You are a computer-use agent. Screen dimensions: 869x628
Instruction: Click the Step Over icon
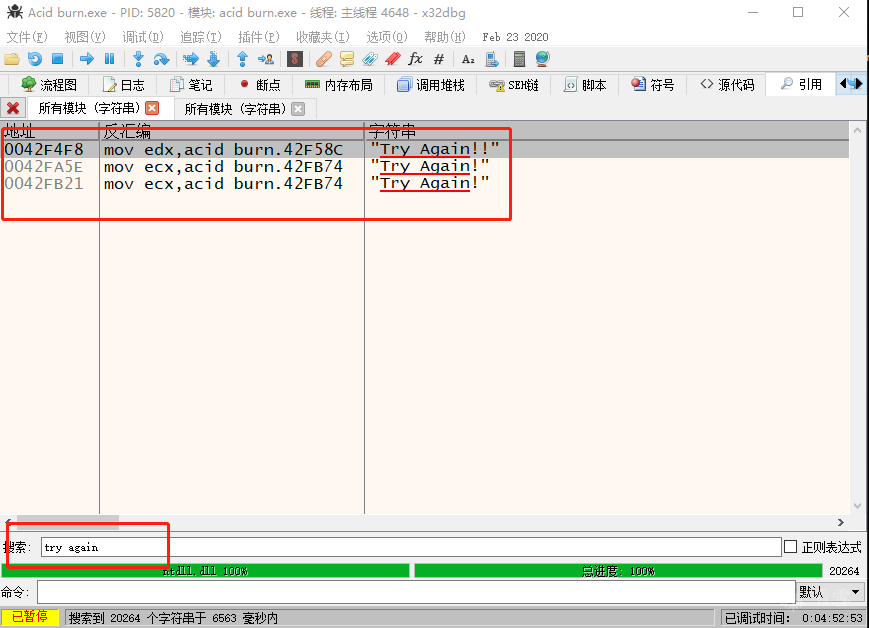[x=161, y=59]
